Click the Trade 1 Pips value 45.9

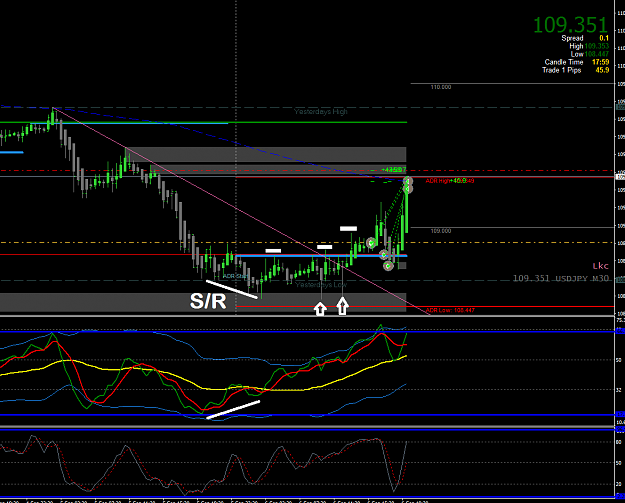602,70
